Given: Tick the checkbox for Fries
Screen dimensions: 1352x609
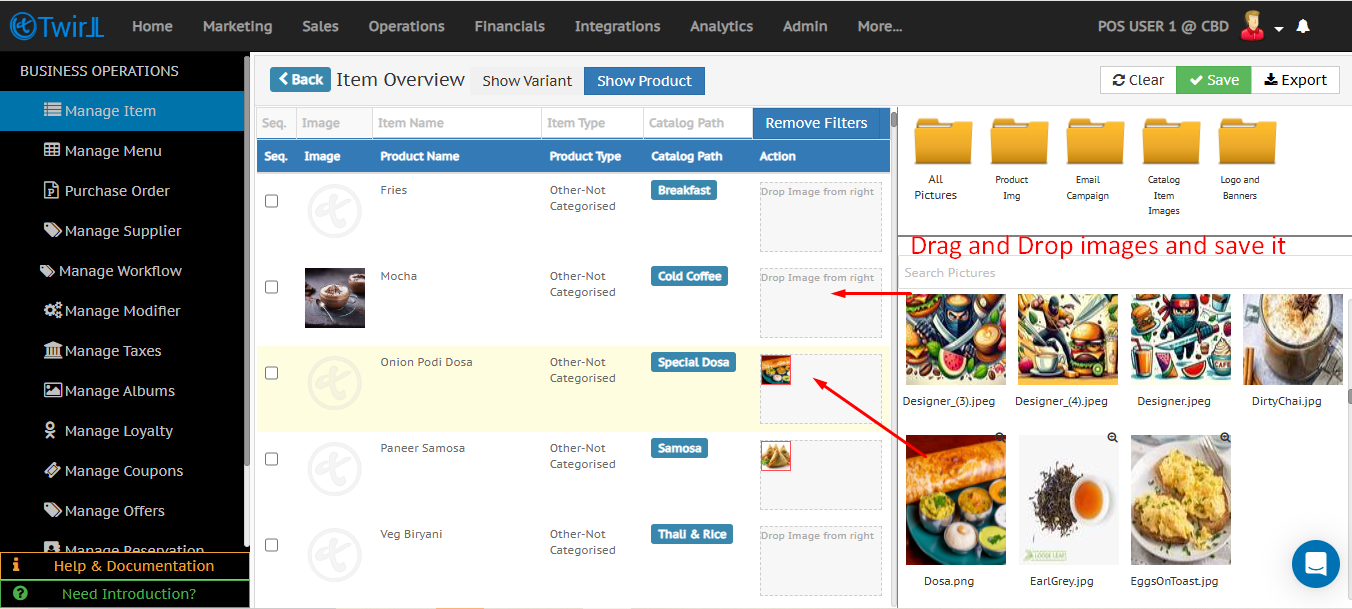Looking at the screenshot, I should (x=271, y=201).
